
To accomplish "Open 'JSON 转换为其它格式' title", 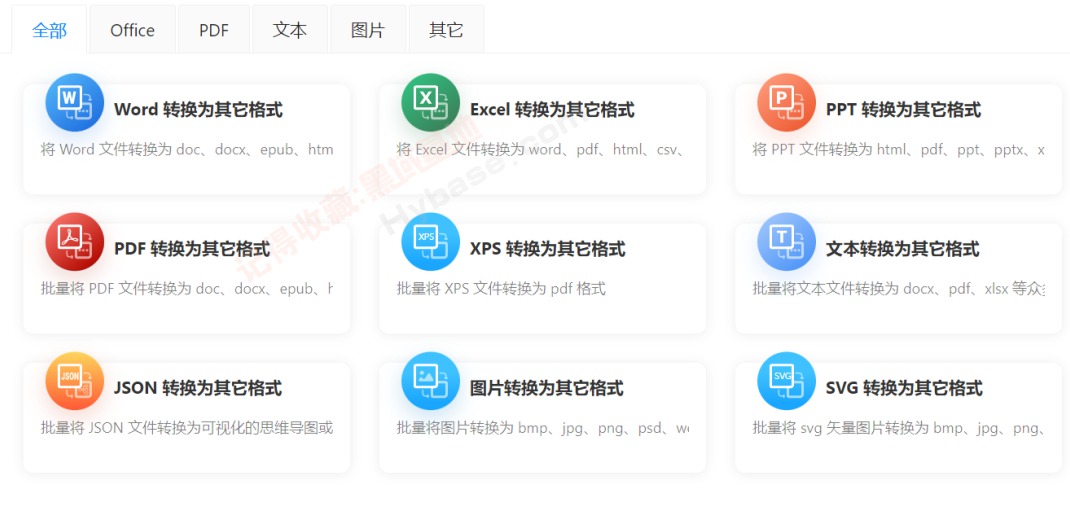I will click(198, 388).
